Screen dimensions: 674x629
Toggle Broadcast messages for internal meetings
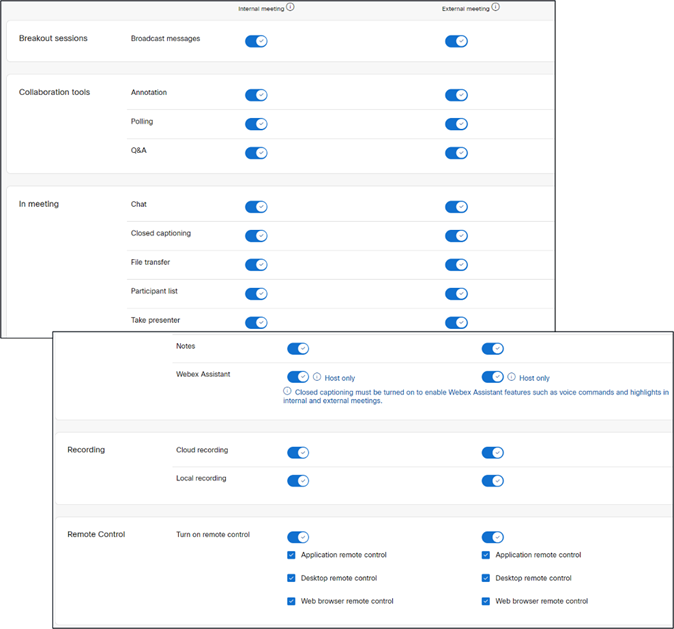coord(256,41)
